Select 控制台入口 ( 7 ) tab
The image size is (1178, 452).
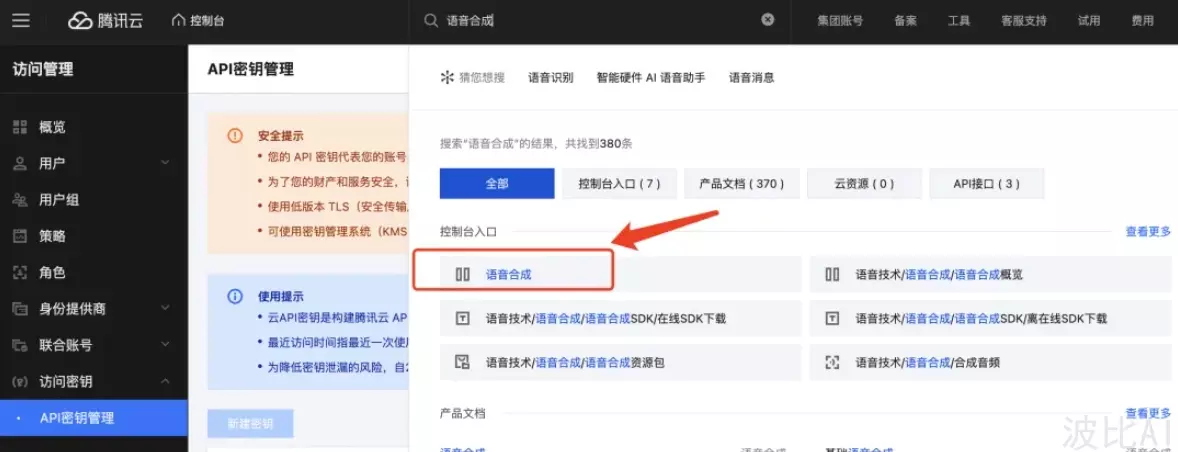[619, 183]
